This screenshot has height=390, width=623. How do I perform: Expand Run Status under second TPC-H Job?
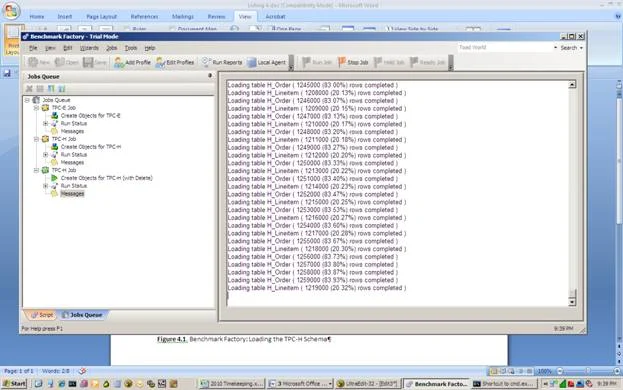[x=45, y=154]
